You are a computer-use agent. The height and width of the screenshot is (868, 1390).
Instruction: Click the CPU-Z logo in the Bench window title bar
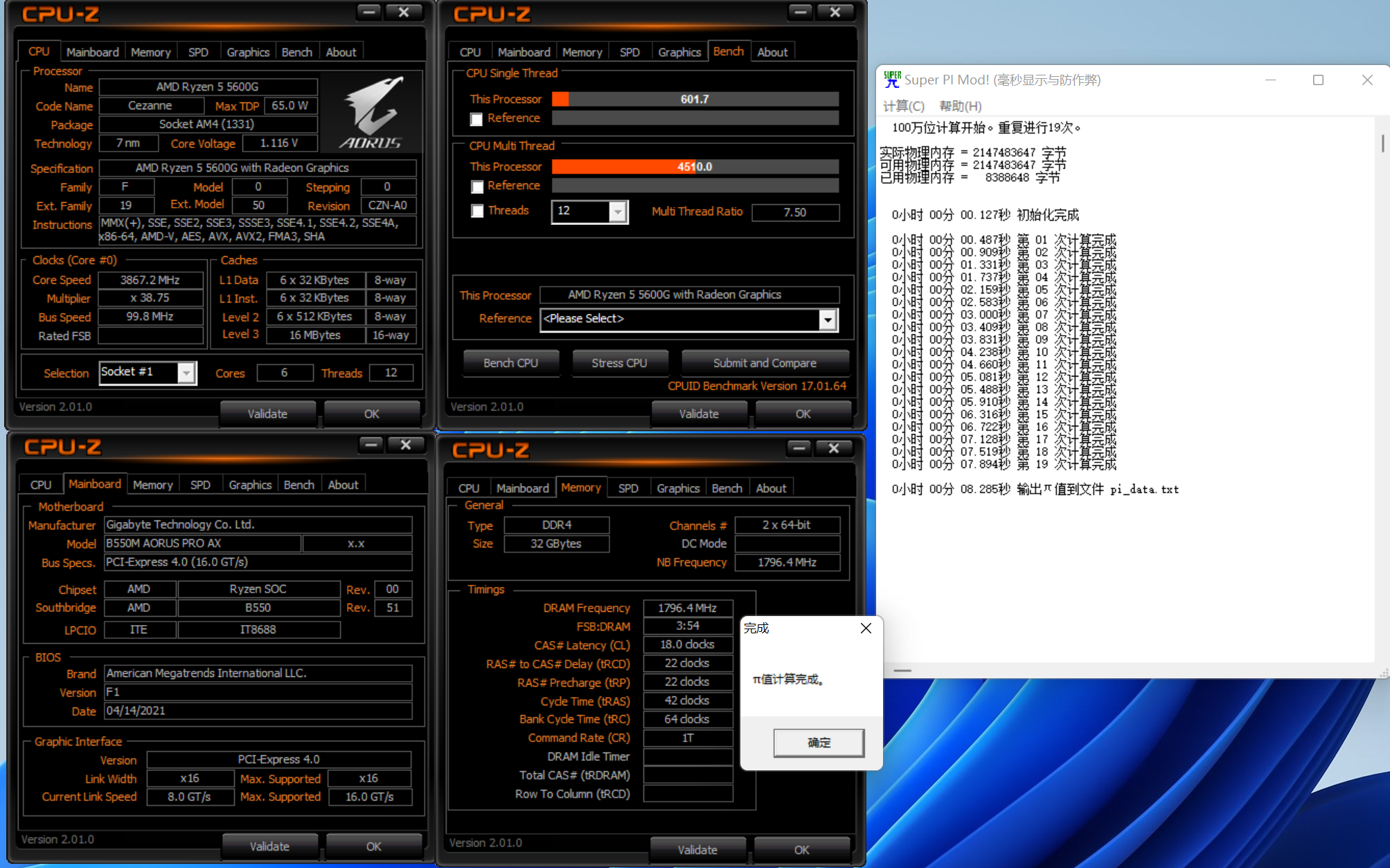pos(492,14)
